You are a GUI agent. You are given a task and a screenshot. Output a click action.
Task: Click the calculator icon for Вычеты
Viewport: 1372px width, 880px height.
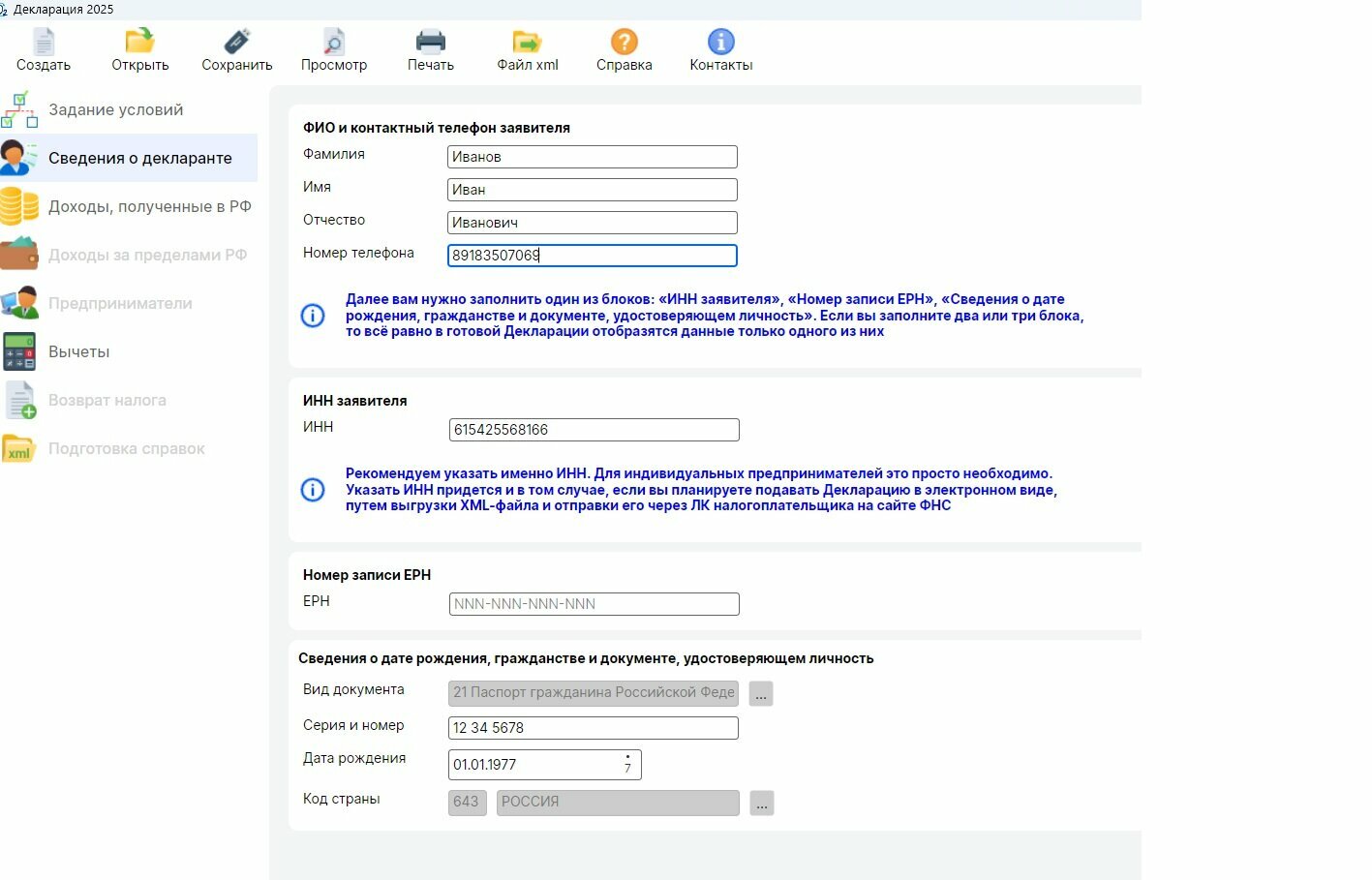(19, 351)
